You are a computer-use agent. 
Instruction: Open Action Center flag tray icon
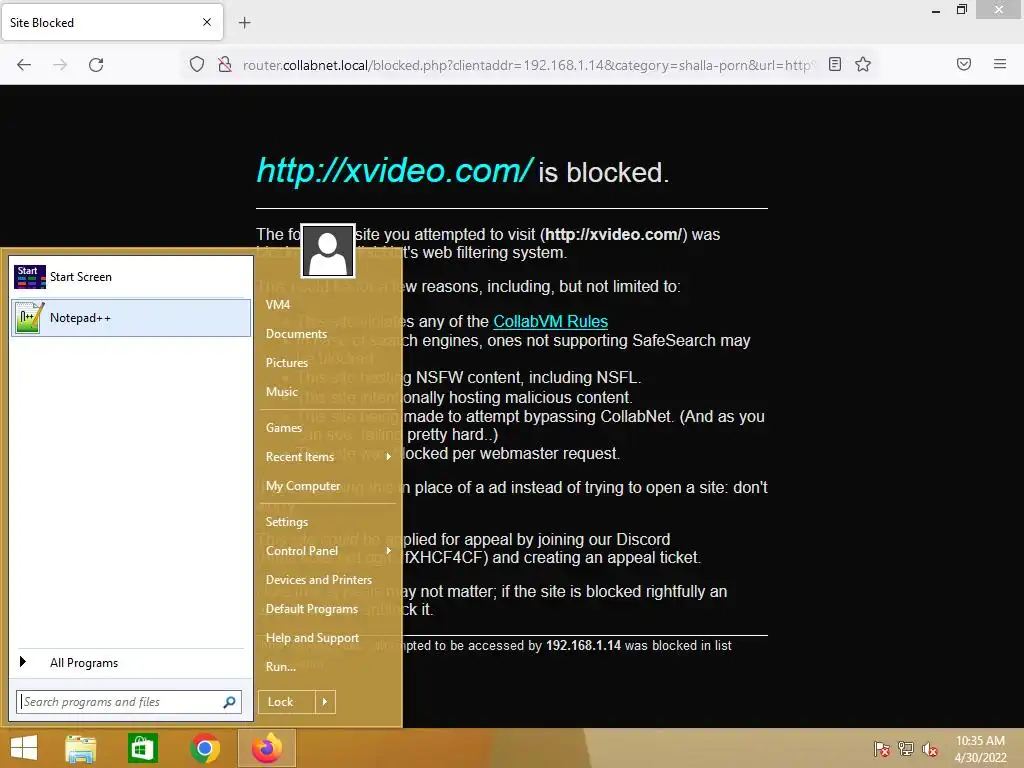882,749
